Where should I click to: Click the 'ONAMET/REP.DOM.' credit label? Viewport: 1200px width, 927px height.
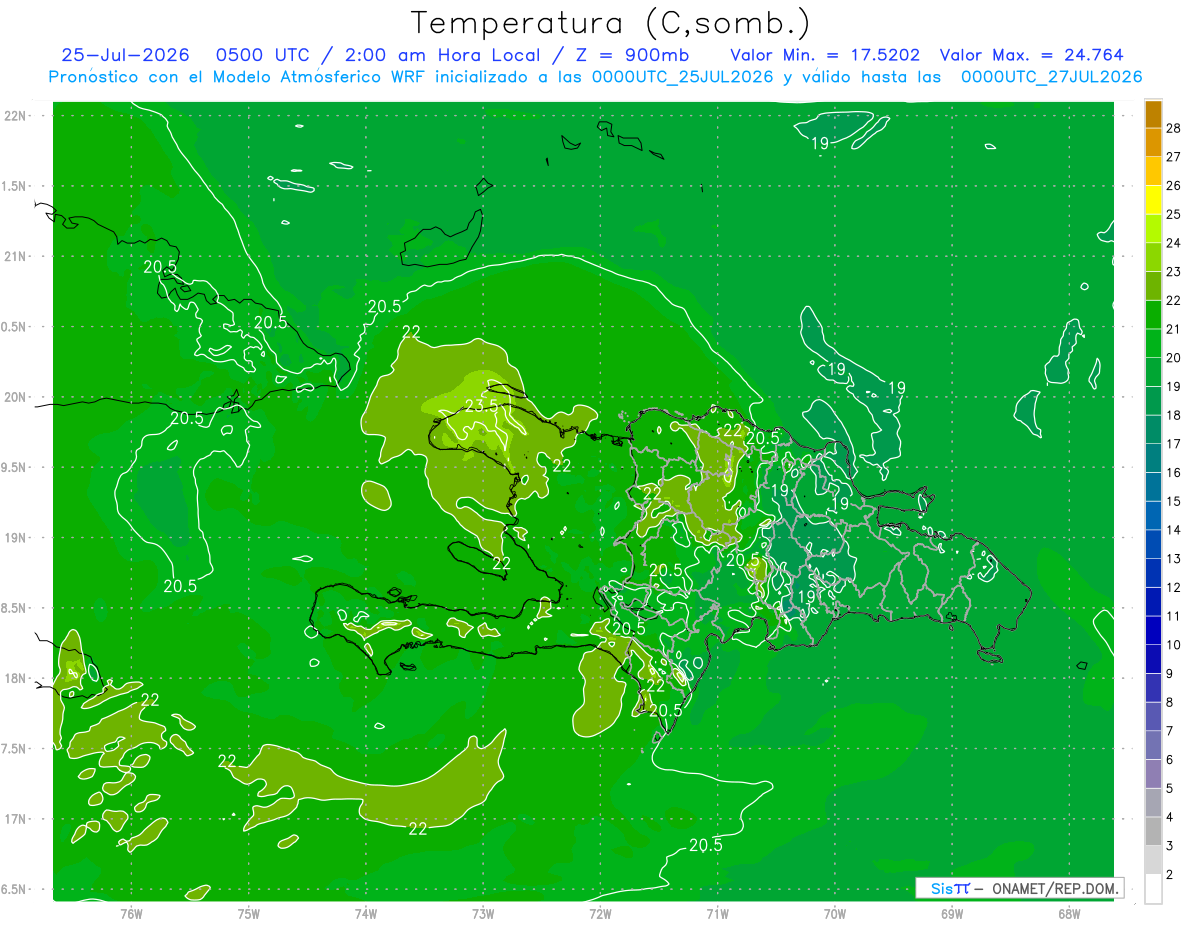pos(1055,888)
